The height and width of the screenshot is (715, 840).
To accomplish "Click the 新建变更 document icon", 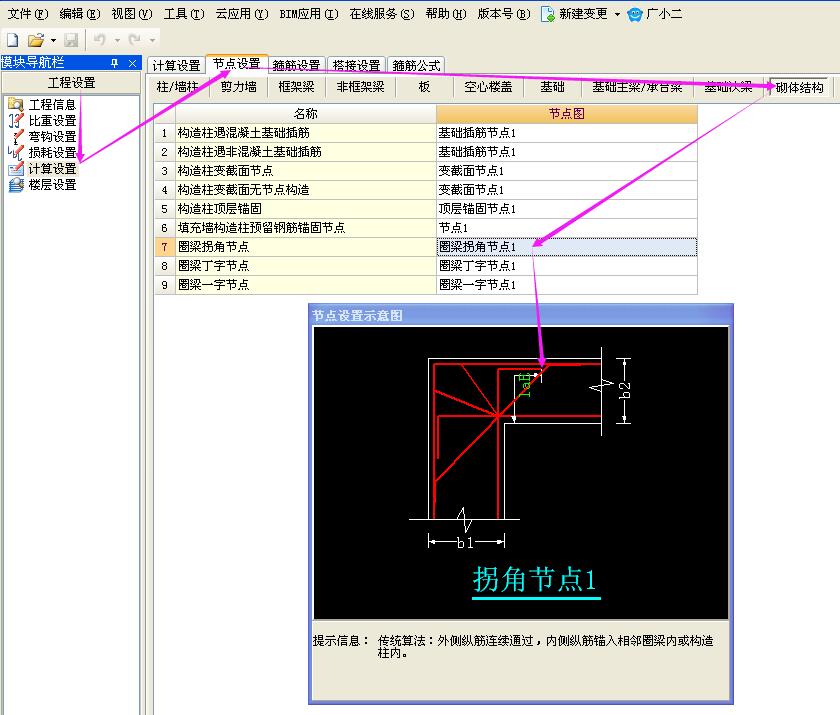I will tap(548, 14).
